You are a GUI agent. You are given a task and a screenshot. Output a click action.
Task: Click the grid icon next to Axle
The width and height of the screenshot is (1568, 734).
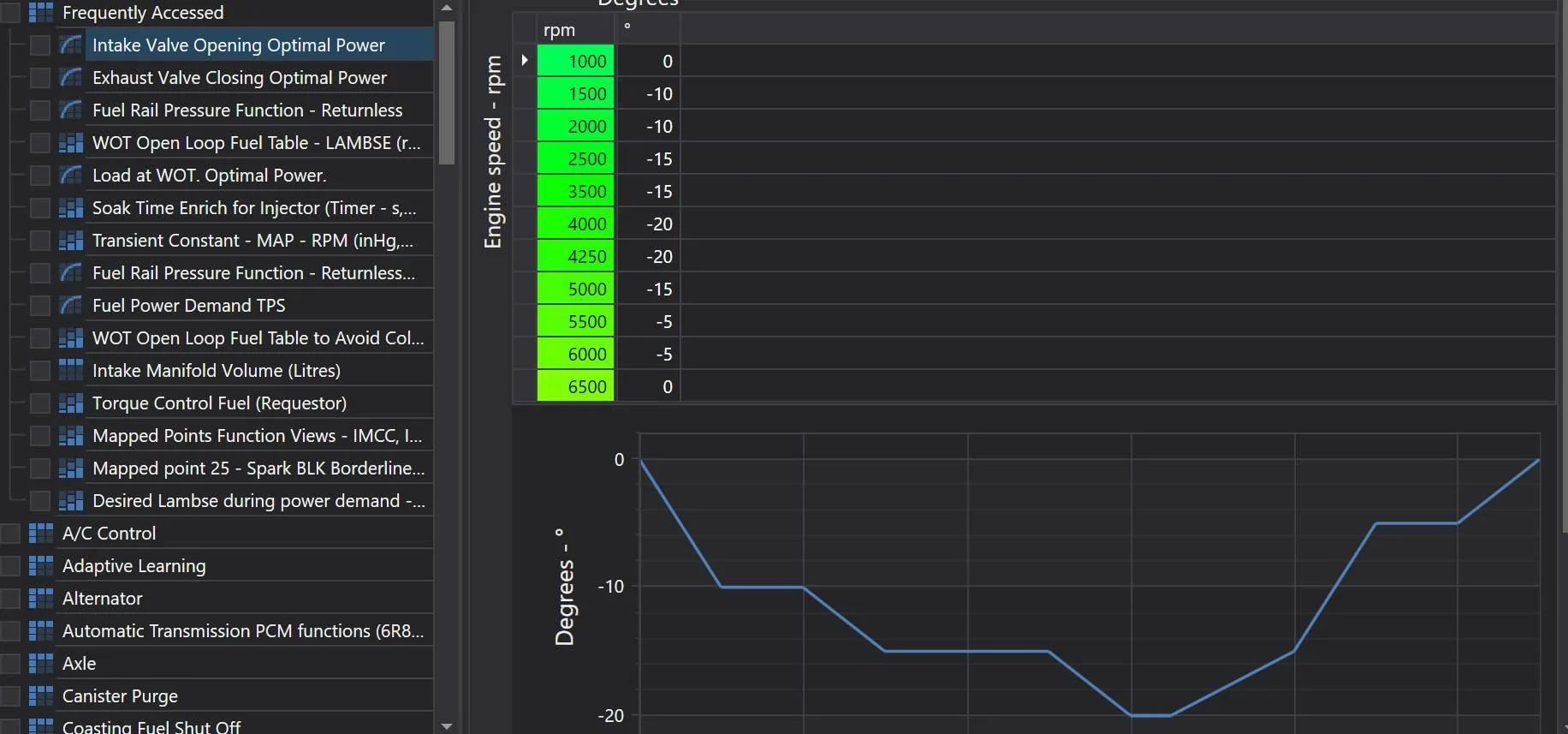(41, 663)
